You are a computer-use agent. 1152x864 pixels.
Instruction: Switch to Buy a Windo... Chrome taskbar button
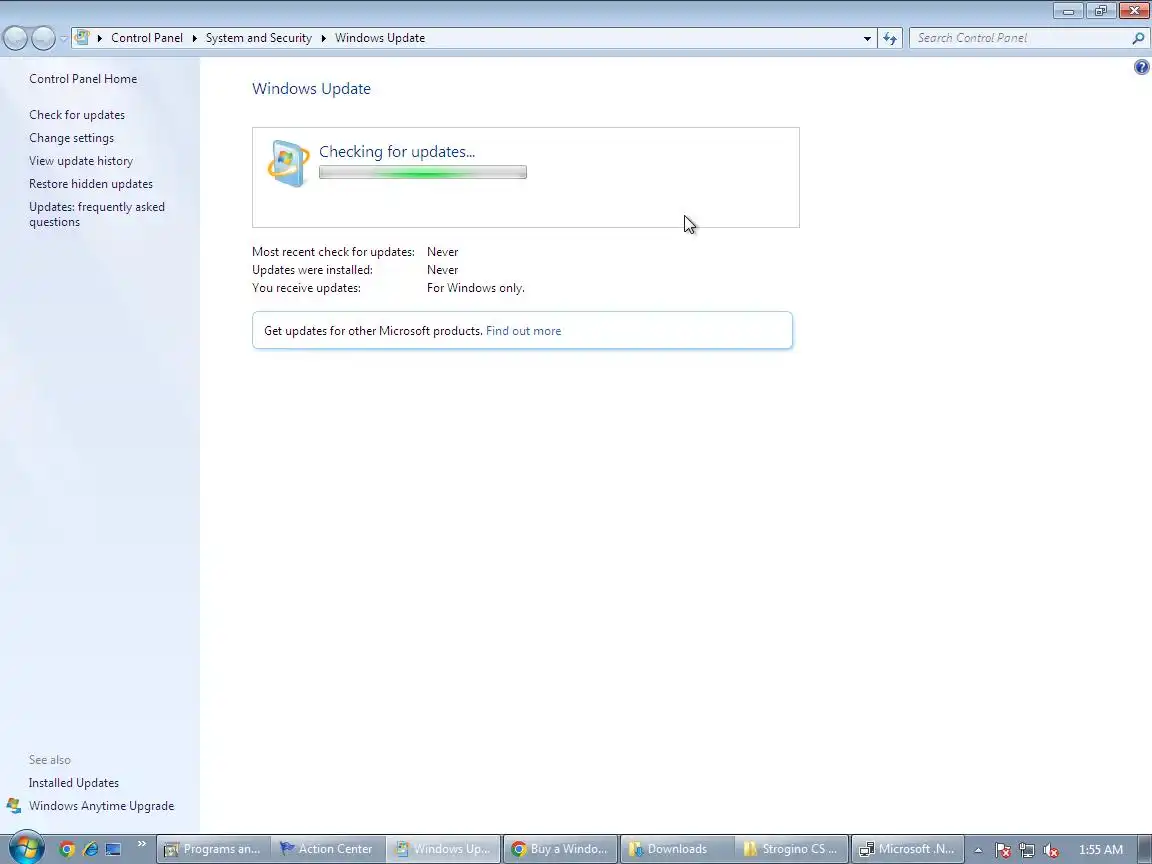[x=560, y=849]
